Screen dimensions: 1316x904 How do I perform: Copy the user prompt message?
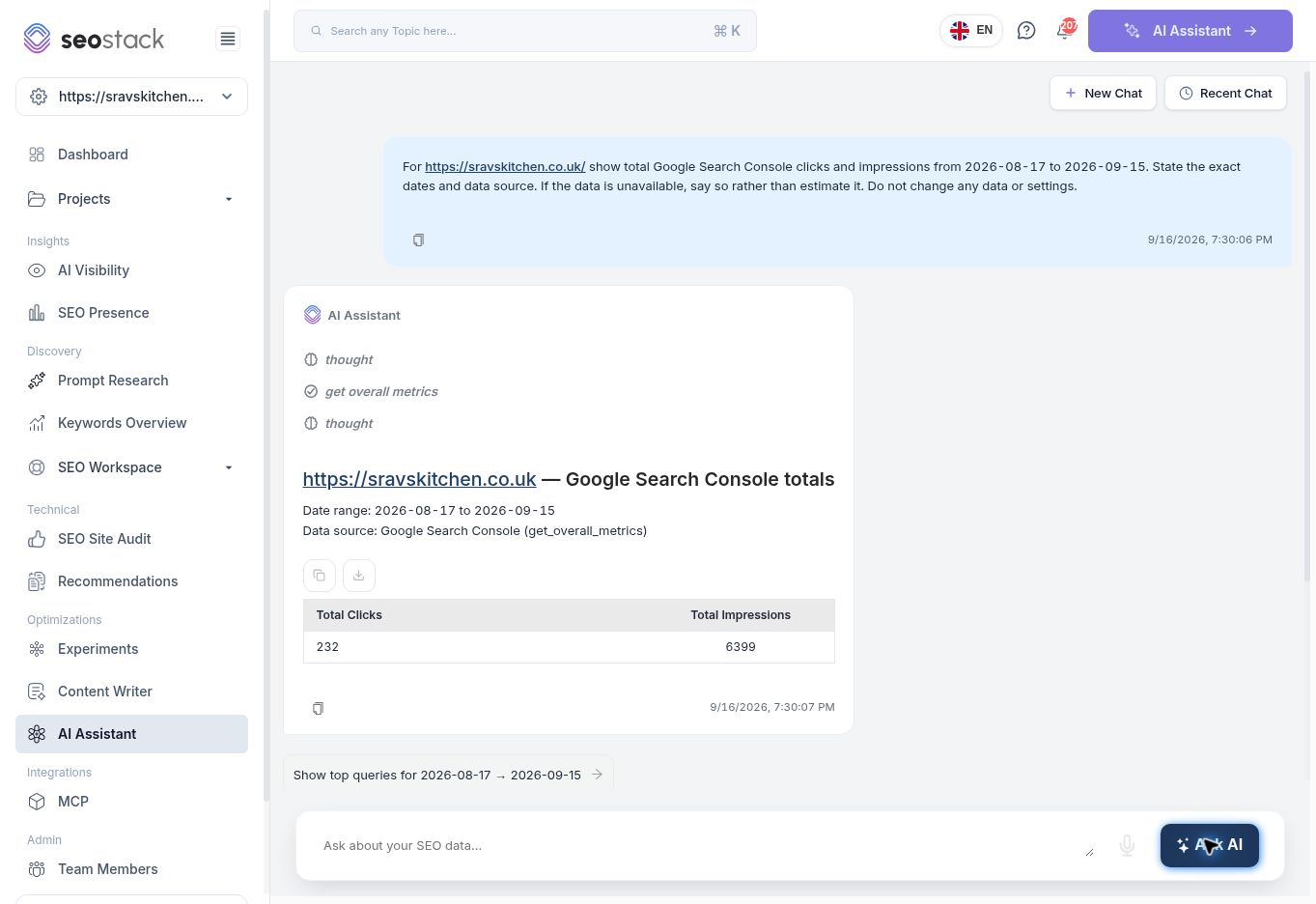pyautogui.click(x=418, y=240)
